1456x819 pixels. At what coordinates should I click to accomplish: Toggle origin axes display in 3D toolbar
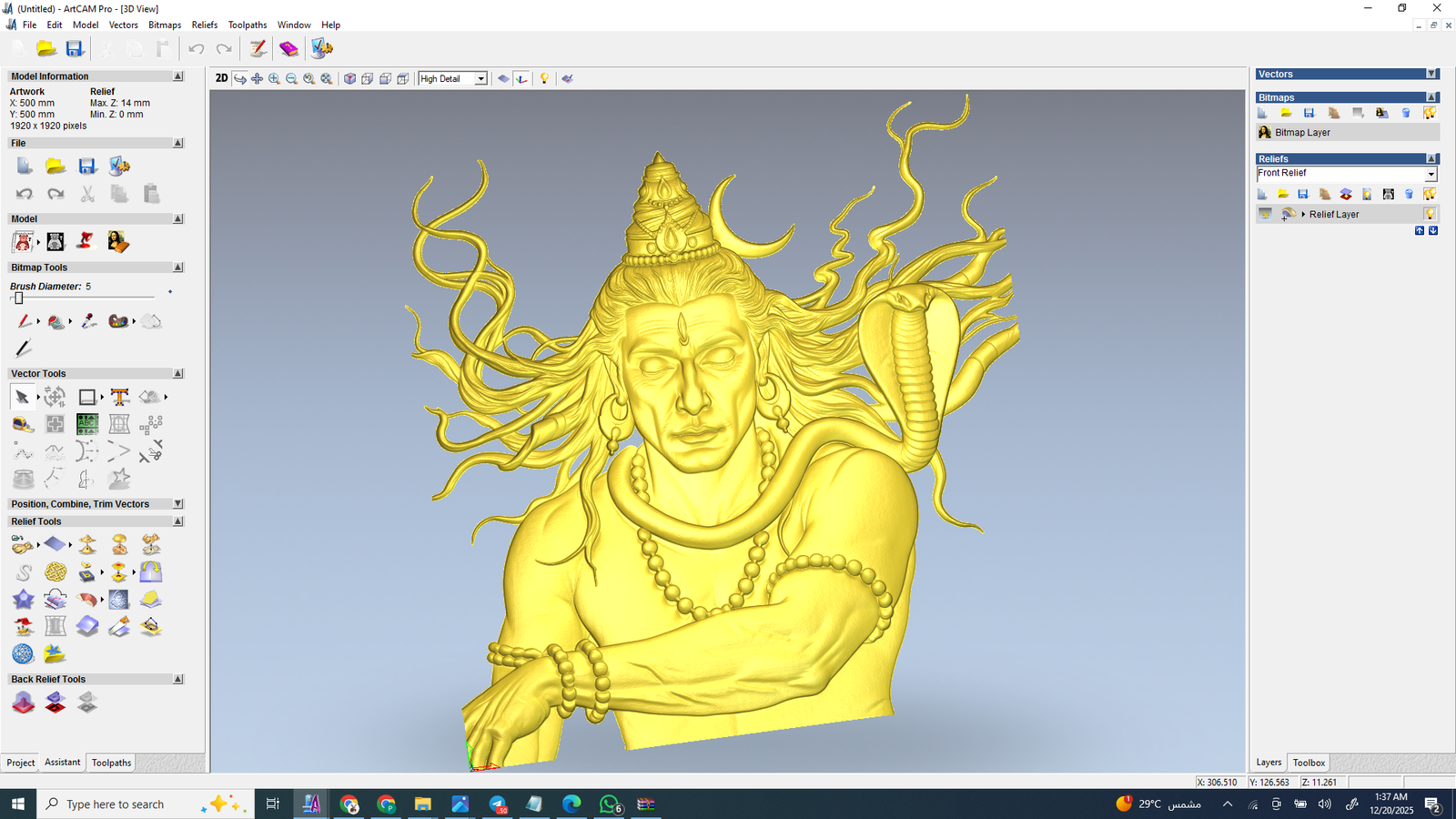pos(521,79)
